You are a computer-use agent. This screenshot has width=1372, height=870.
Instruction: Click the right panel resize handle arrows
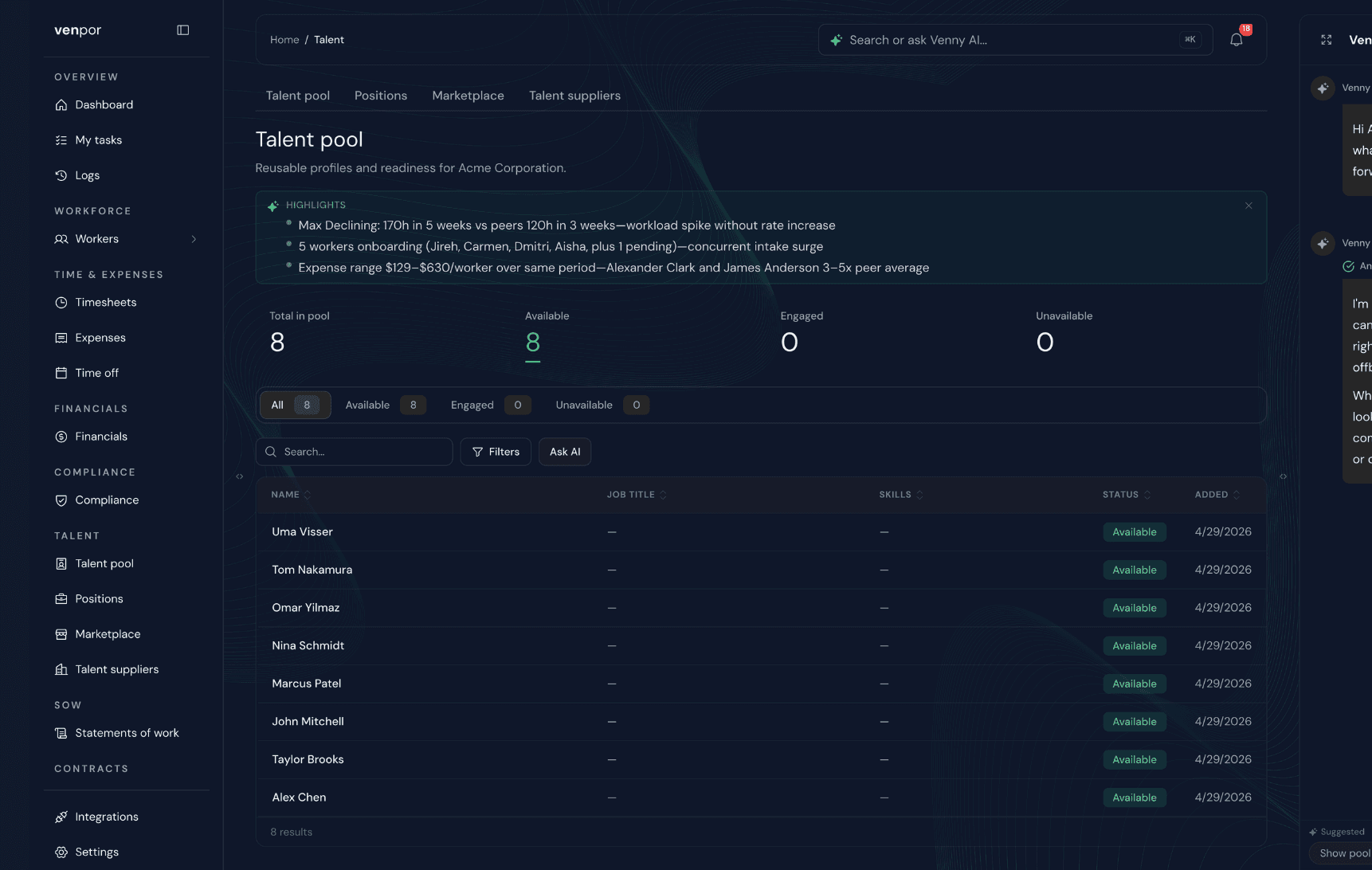(1284, 476)
